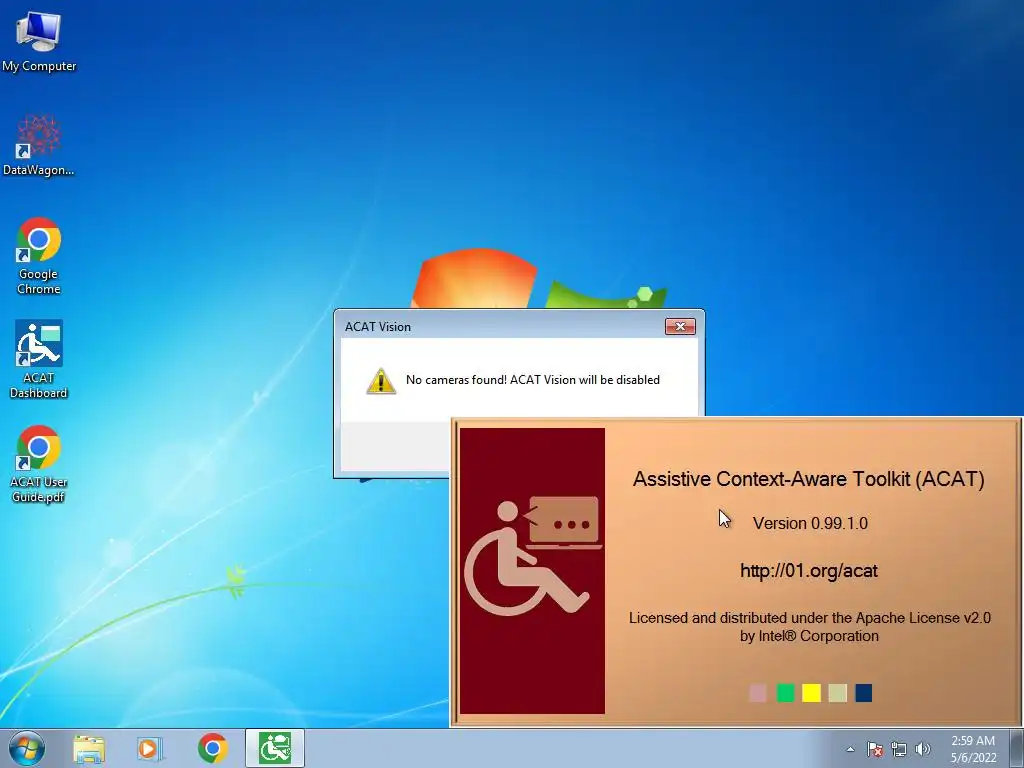1024x768 pixels.
Task: Select the Google Chrome desktop shortcut
Action: pyautogui.click(x=39, y=255)
